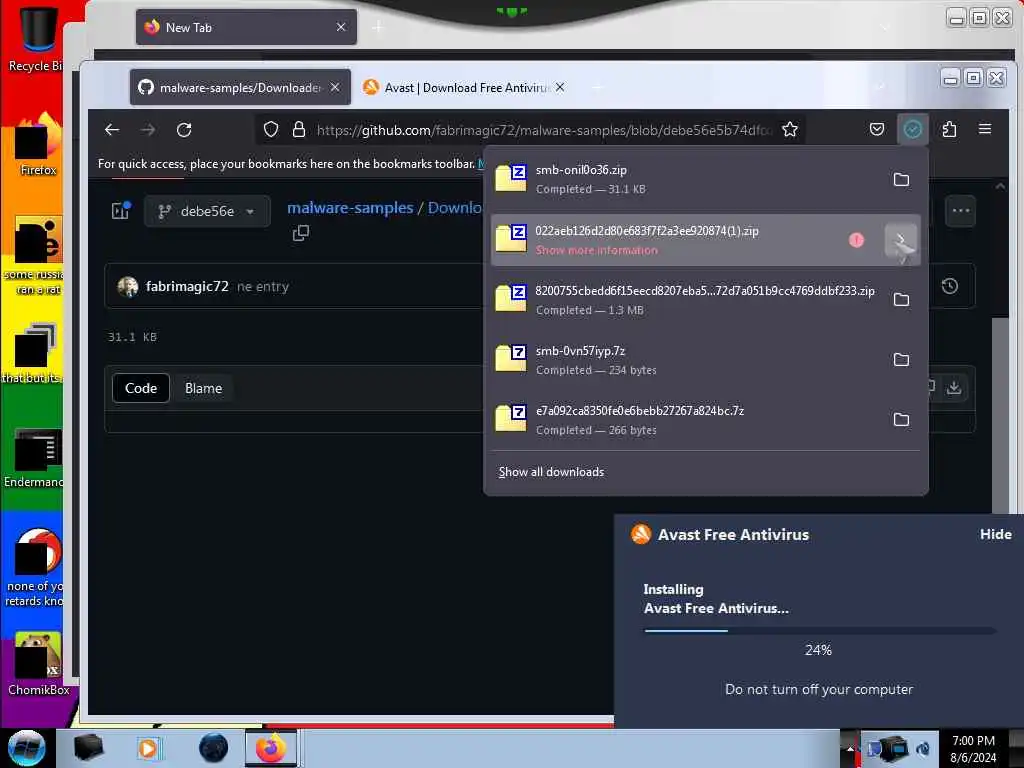1024x768 pixels.
Task: Click the dark globe taskbar icon
Action: [214, 748]
